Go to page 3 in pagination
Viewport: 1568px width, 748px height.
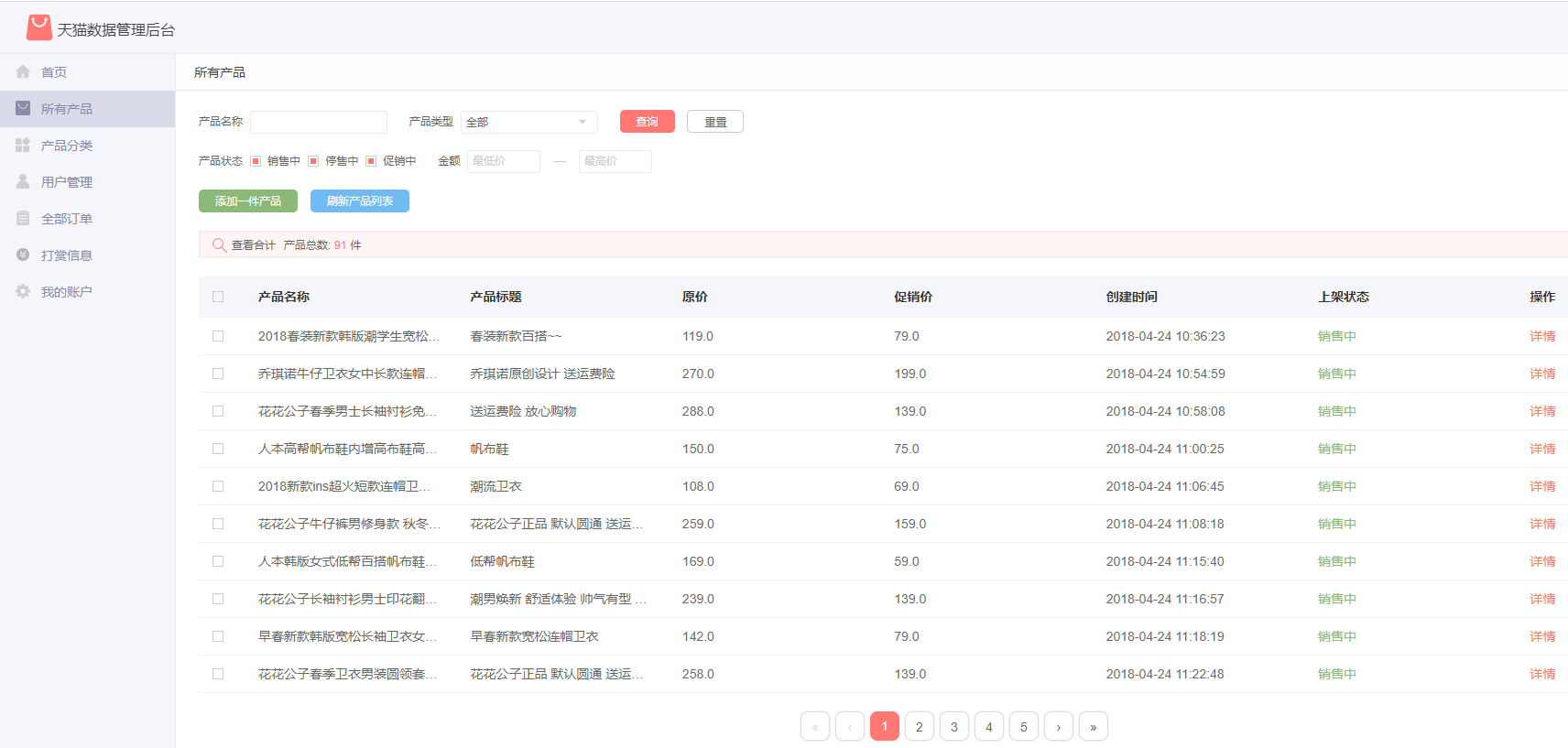(954, 726)
